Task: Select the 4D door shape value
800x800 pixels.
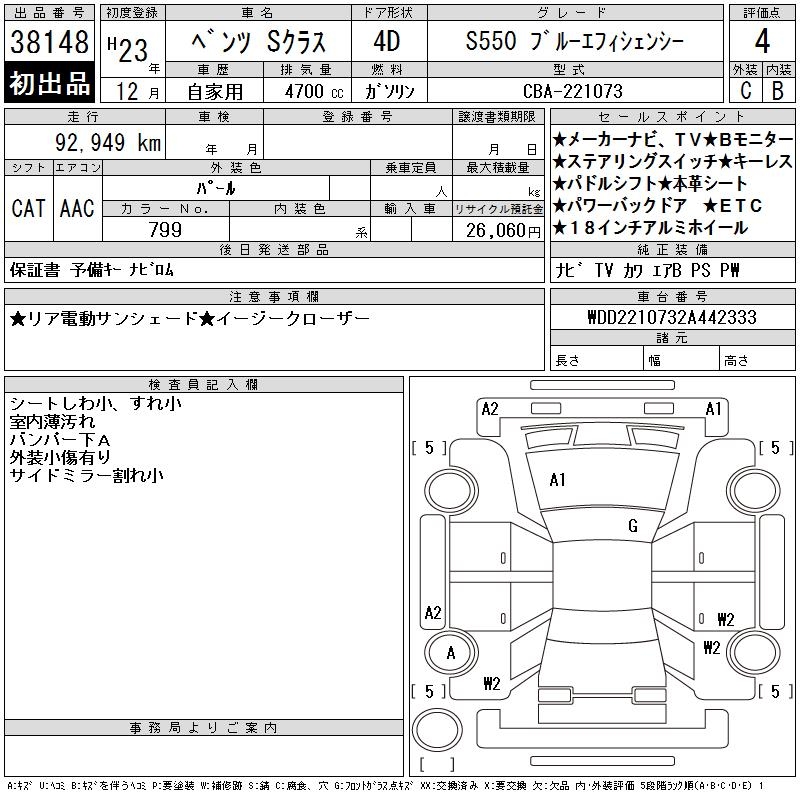Action: point(387,42)
